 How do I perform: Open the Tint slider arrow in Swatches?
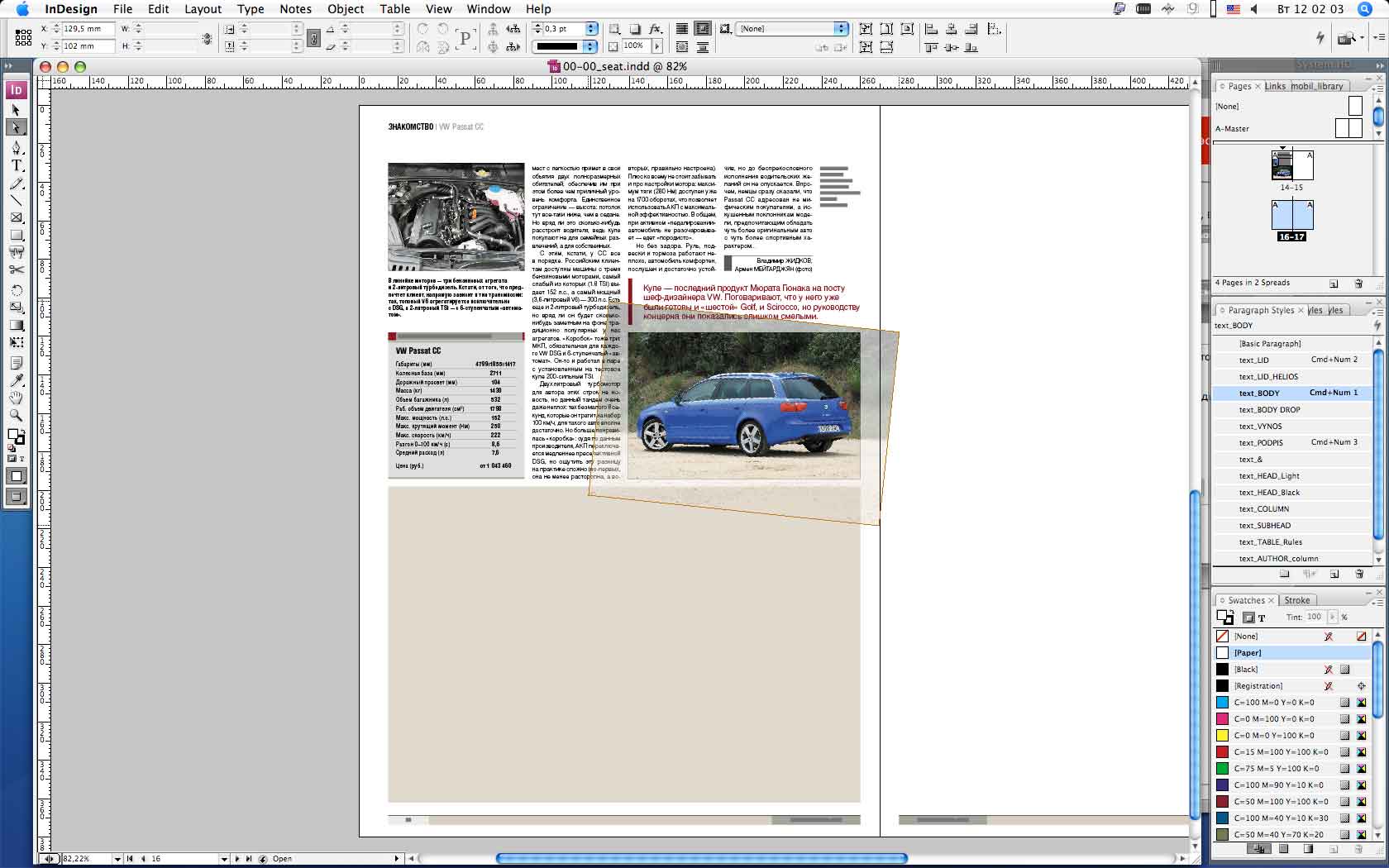point(1332,617)
